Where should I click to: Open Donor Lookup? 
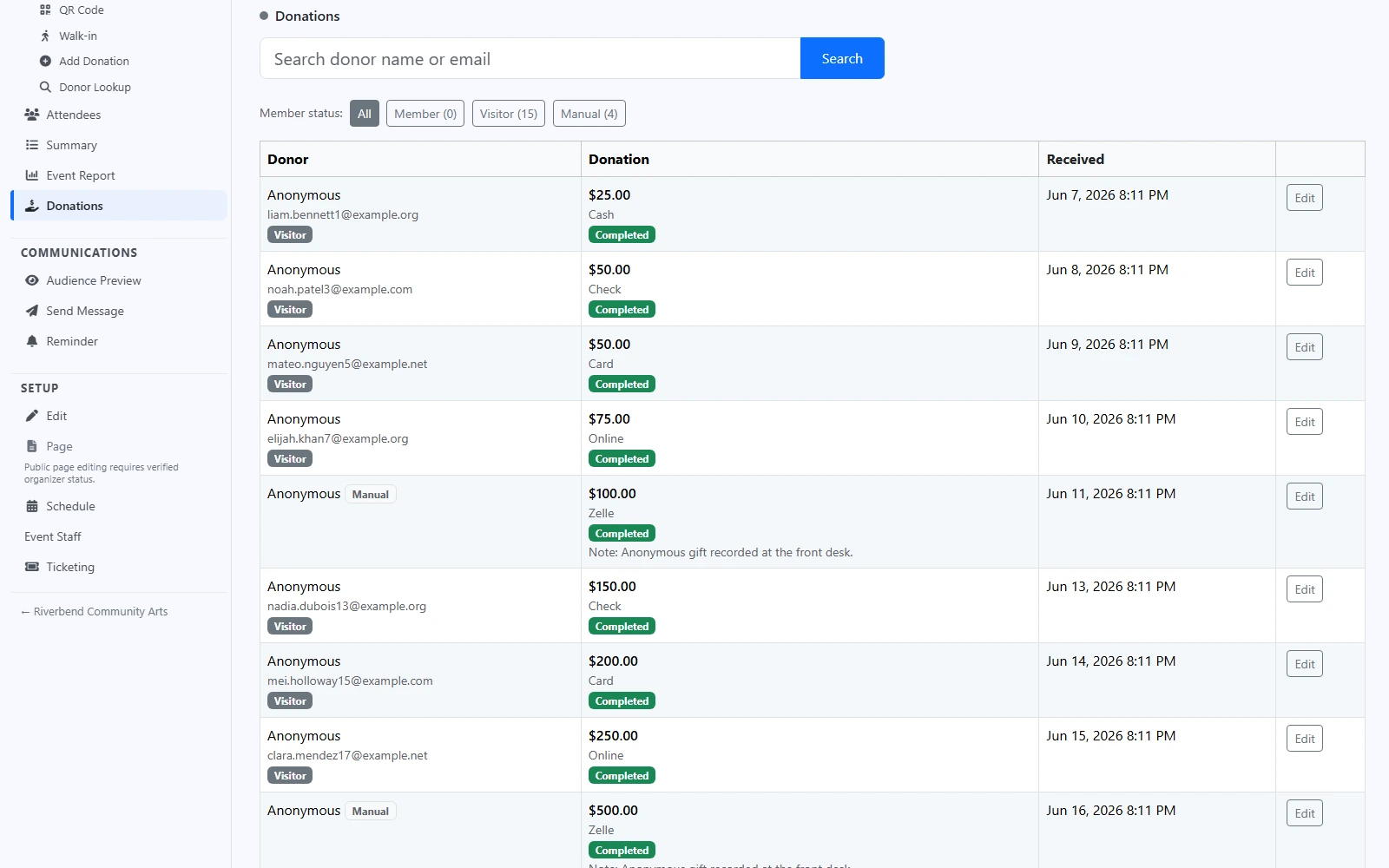click(95, 87)
